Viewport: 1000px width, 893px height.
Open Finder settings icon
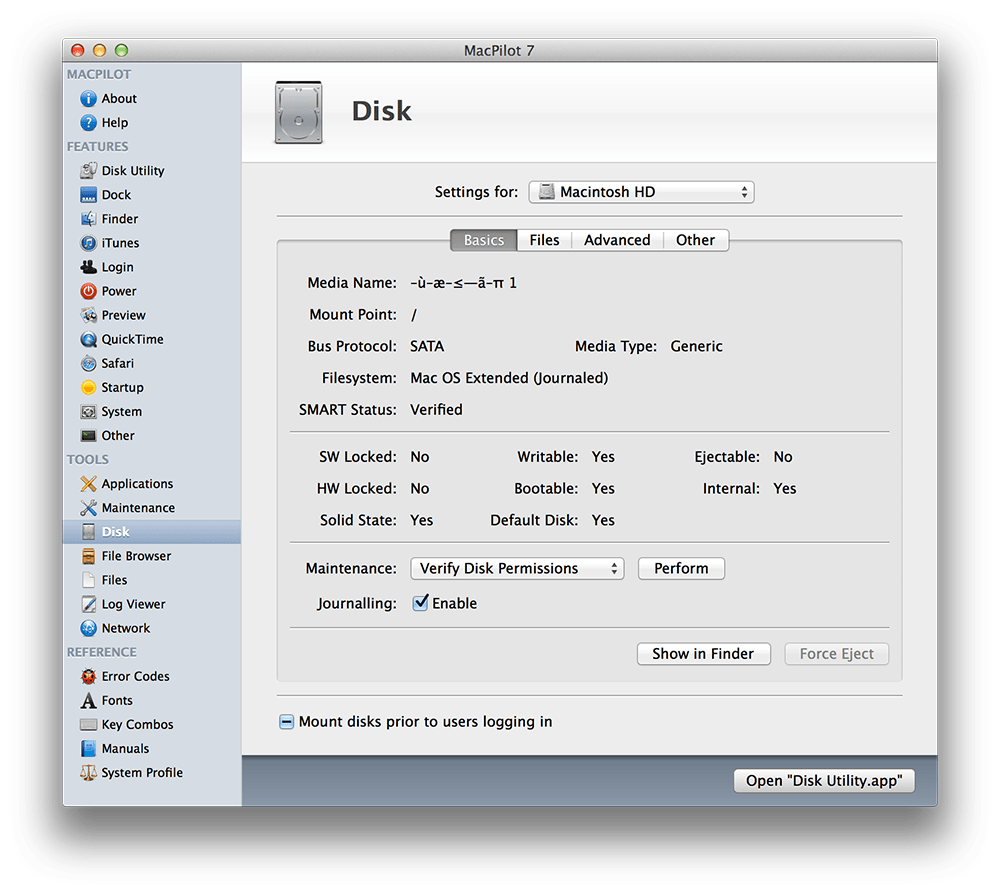click(x=88, y=219)
